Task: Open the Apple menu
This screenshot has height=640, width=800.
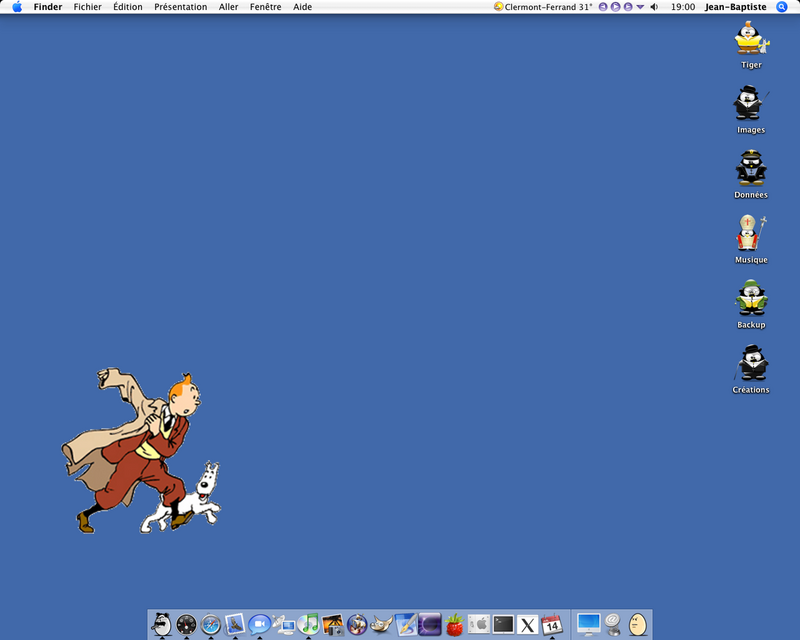Action: pyautogui.click(x=17, y=7)
